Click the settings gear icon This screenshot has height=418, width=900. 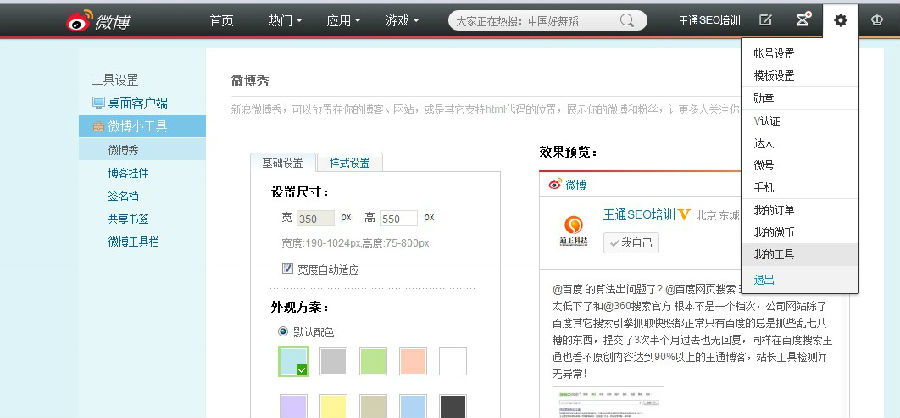[840, 20]
